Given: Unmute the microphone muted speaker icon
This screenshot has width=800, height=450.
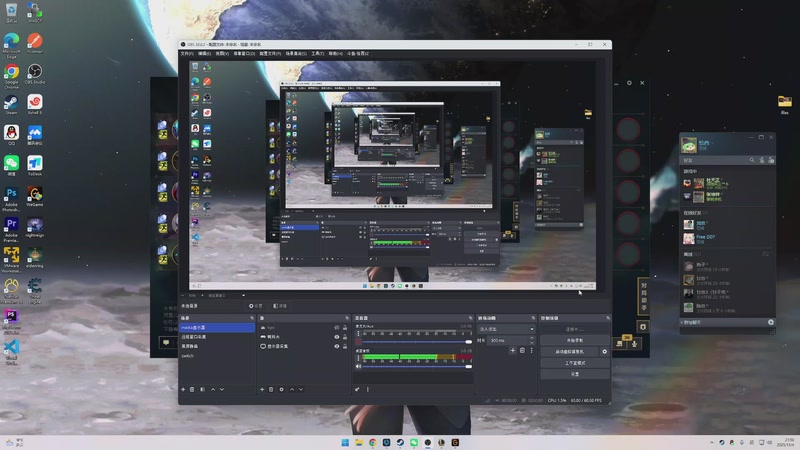Looking at the screenshot, I should (x=358, y=341).
